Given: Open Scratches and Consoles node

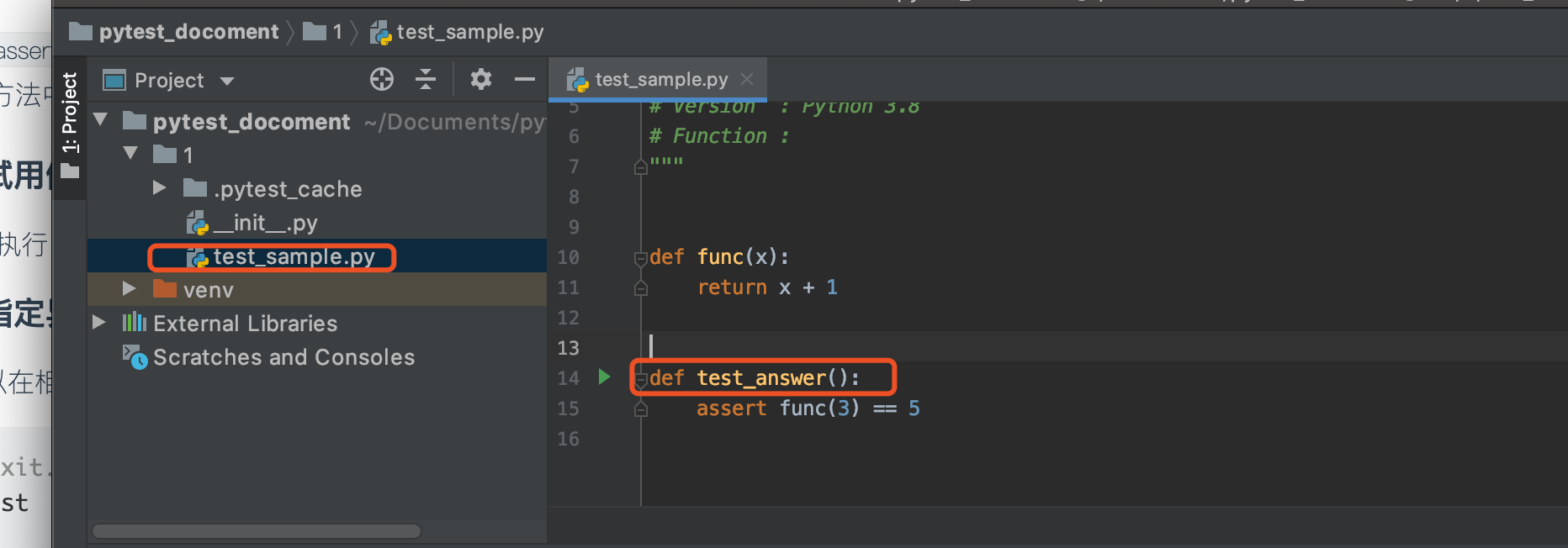Looking at the screenshot, I should (283, 357).
